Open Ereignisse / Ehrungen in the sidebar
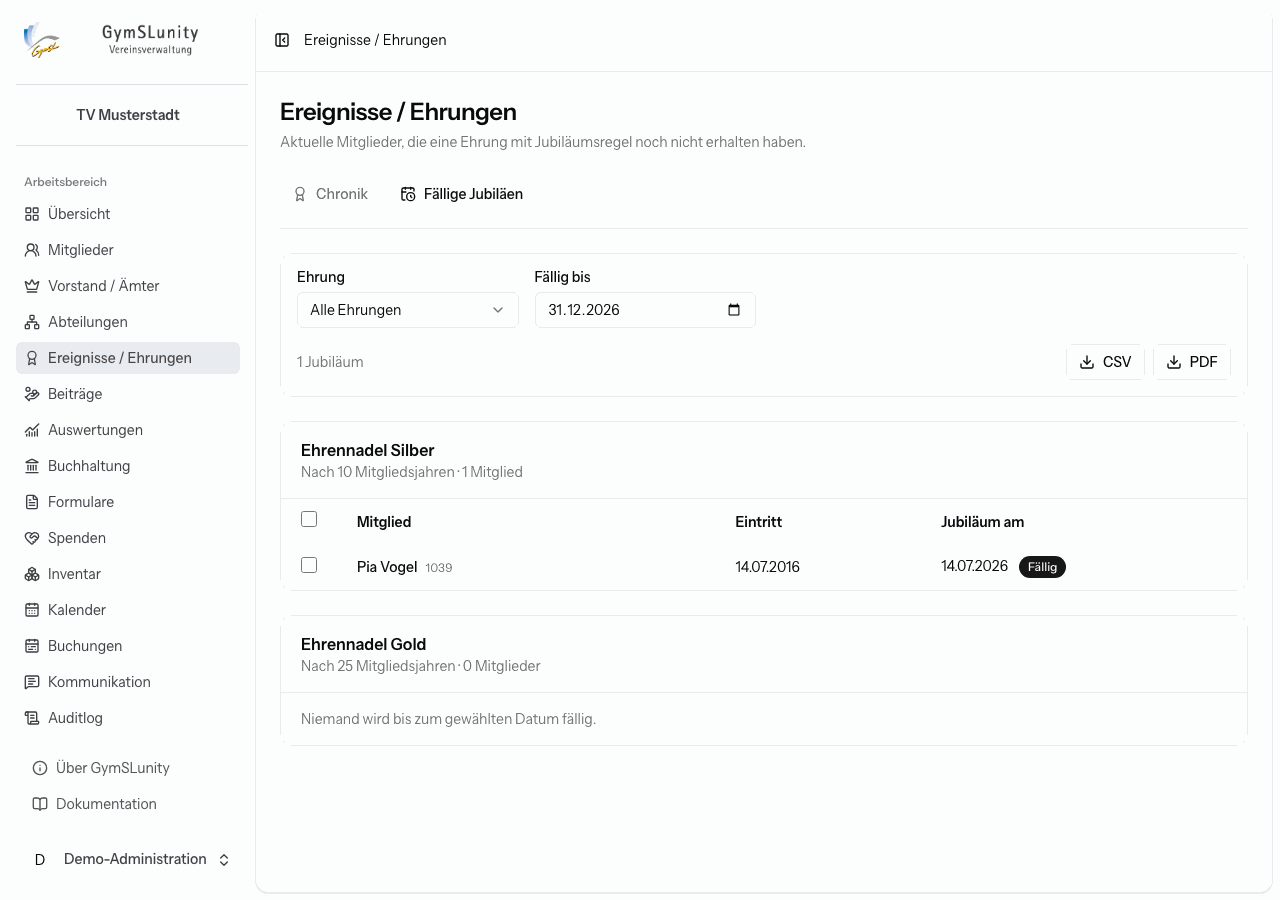Image resolution: width=1280 pixels, height=900 pixels. point(128,358)
